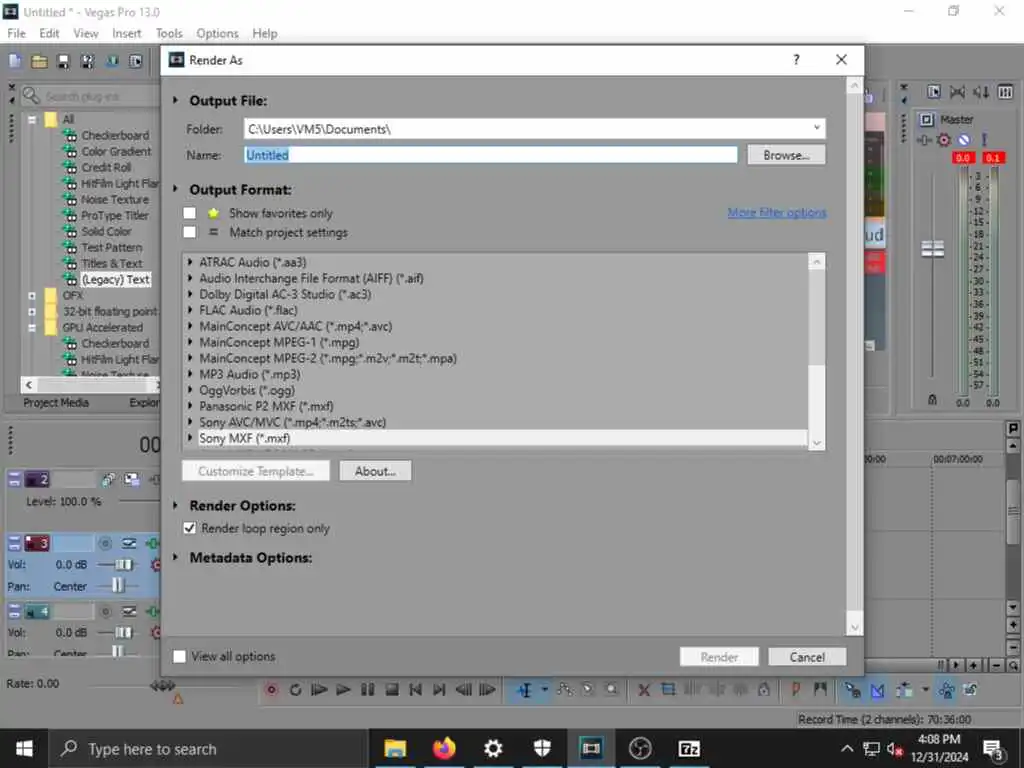Expand the Sony AVC/MVC format templates

(190, 422)
